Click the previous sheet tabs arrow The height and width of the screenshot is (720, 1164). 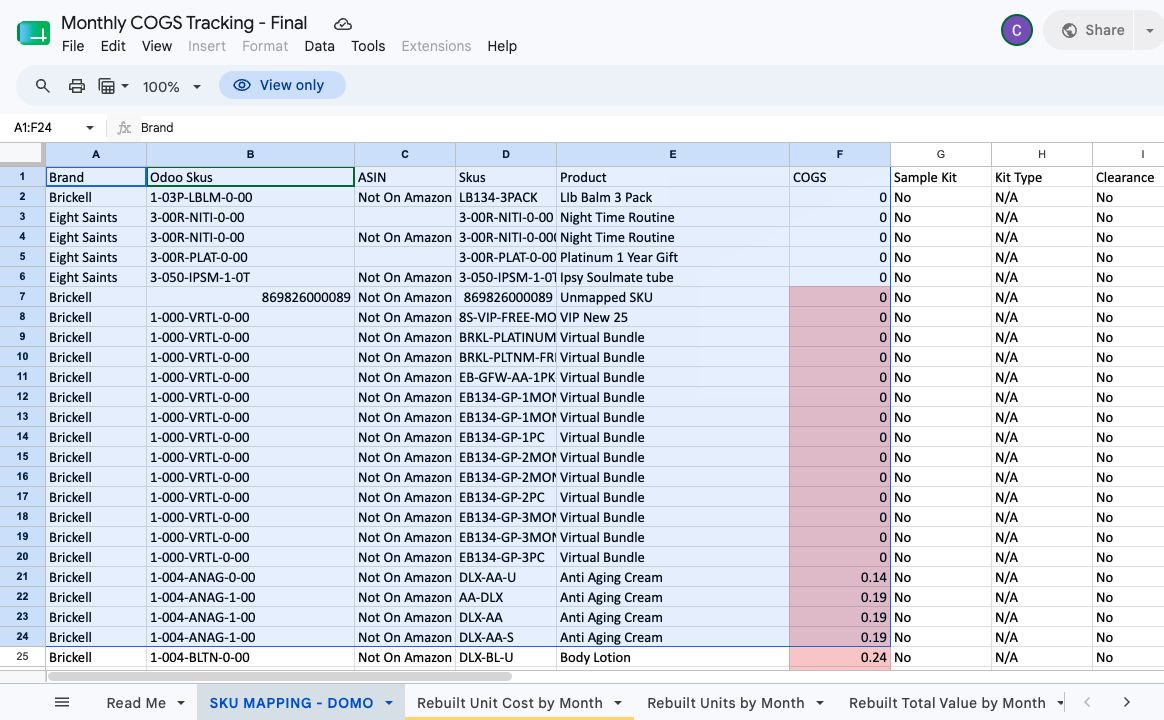click(x=1088, y=702)
